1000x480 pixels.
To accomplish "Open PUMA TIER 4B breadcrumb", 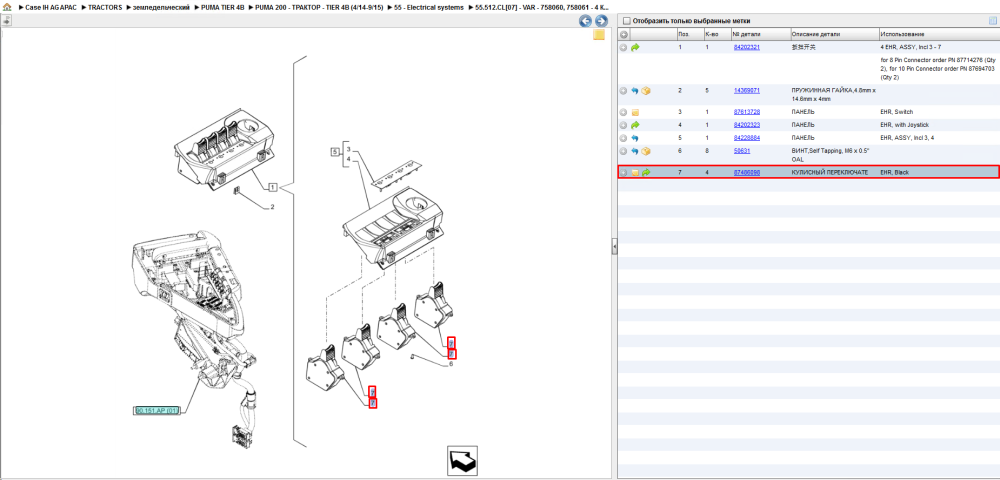I will coord(223,7).
